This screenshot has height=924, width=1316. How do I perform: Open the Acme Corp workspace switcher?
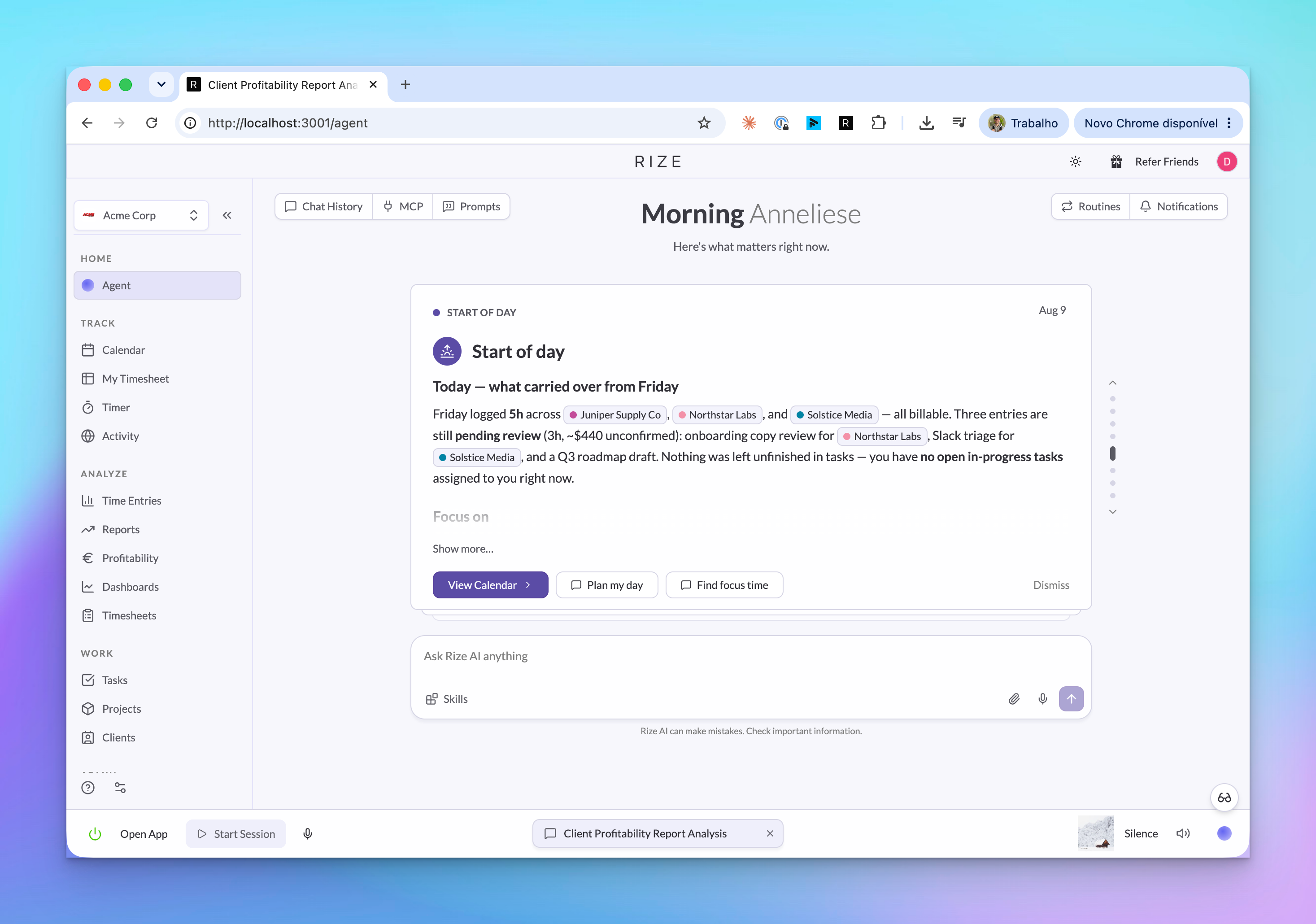141,215
